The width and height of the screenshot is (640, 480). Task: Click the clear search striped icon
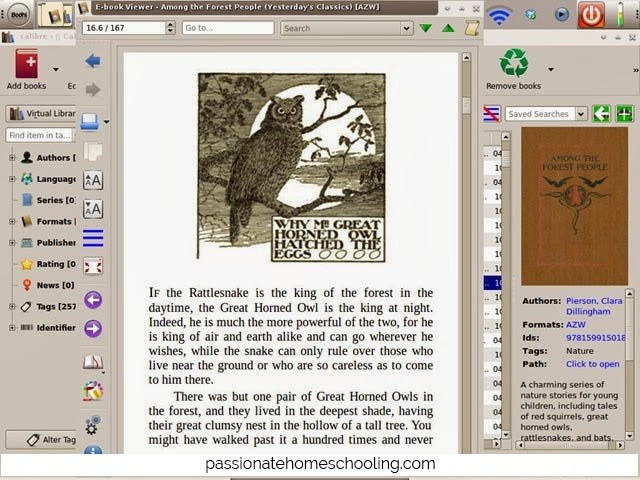pos(491,114)
